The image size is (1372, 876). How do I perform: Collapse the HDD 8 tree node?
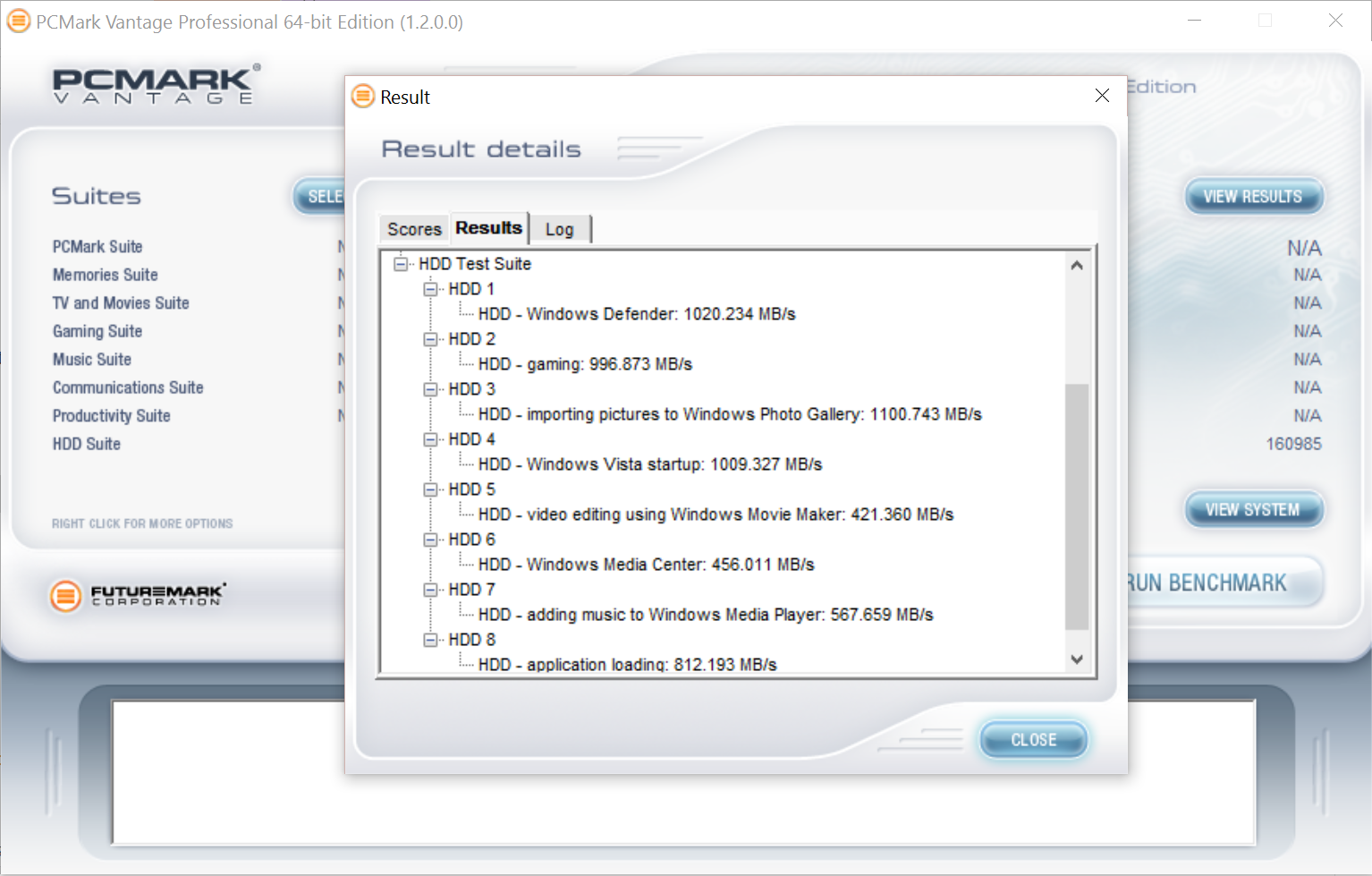[430, 640]
